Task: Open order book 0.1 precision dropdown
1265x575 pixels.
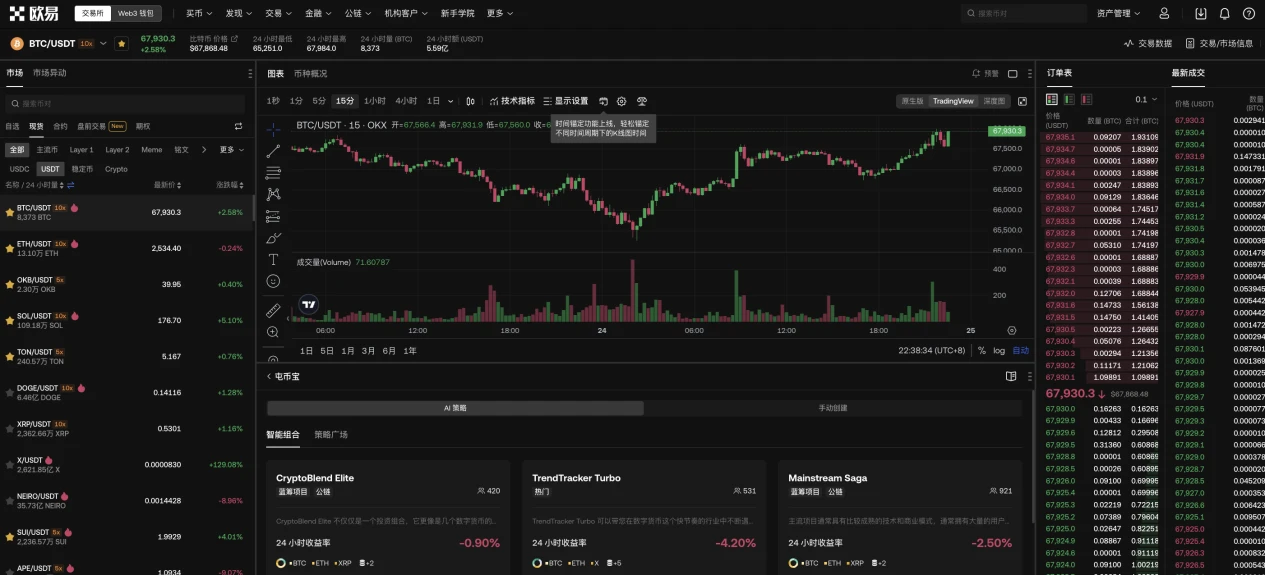Action: click(1146, 99)
